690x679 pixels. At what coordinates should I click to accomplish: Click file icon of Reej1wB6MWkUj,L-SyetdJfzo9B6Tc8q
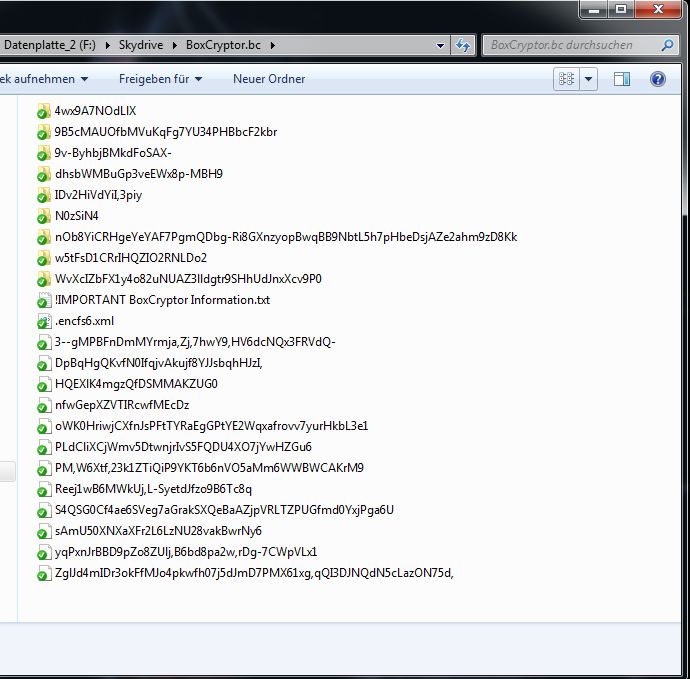click(43, 490)
